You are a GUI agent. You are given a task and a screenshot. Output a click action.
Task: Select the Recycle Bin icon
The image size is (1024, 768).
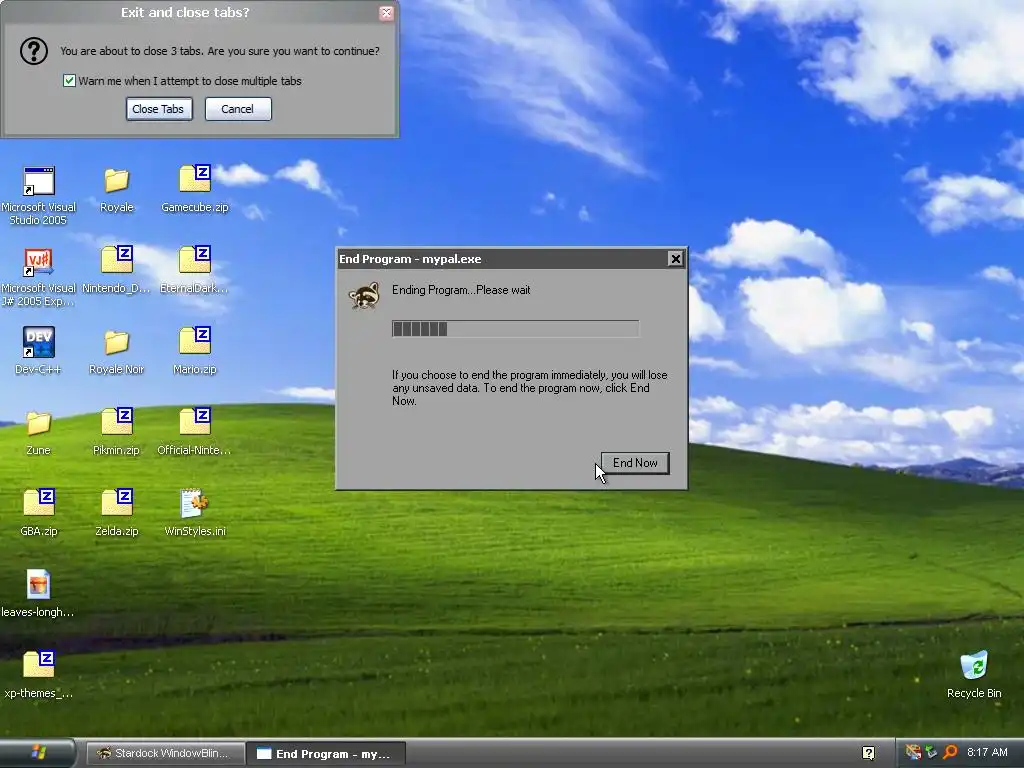click(x=974, y=665)
